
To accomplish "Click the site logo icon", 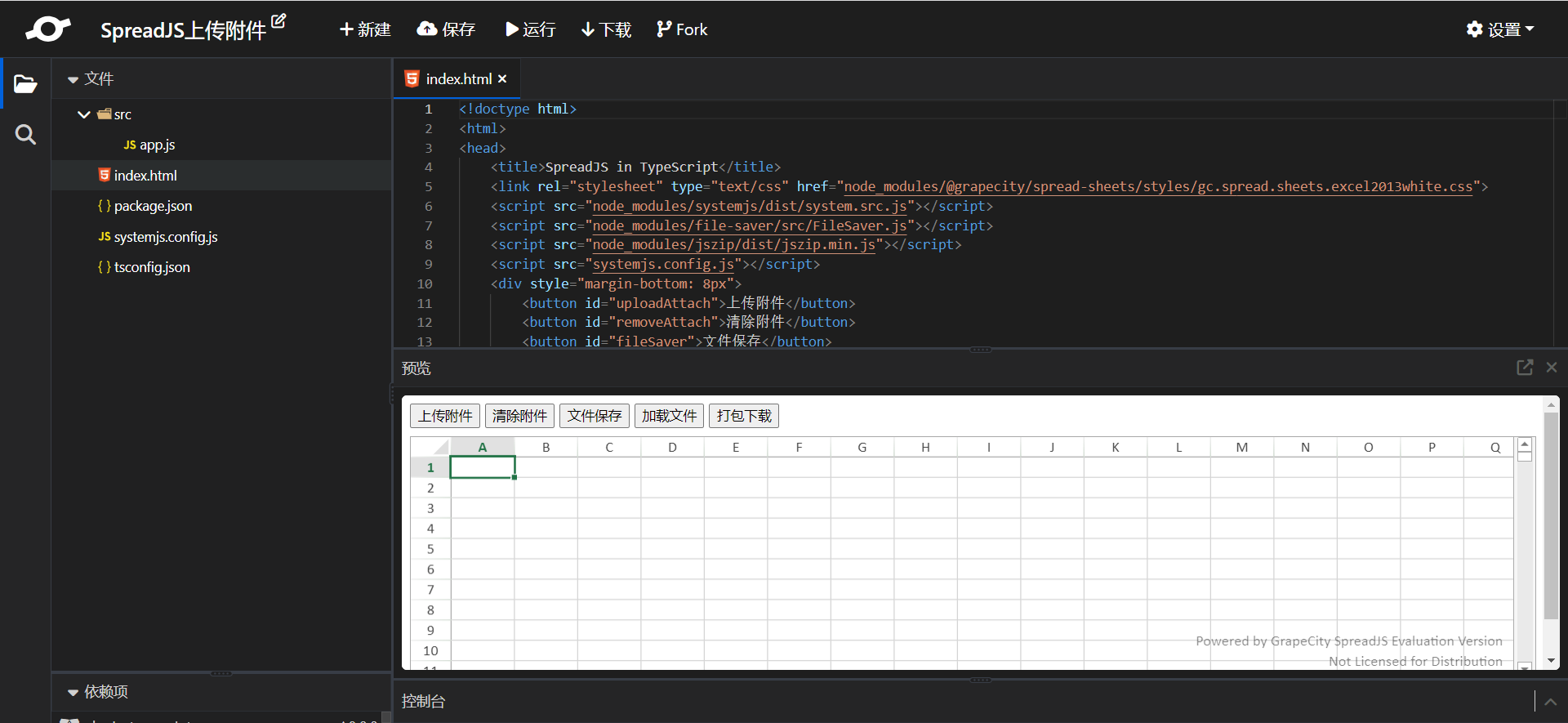I will [47, 29].
